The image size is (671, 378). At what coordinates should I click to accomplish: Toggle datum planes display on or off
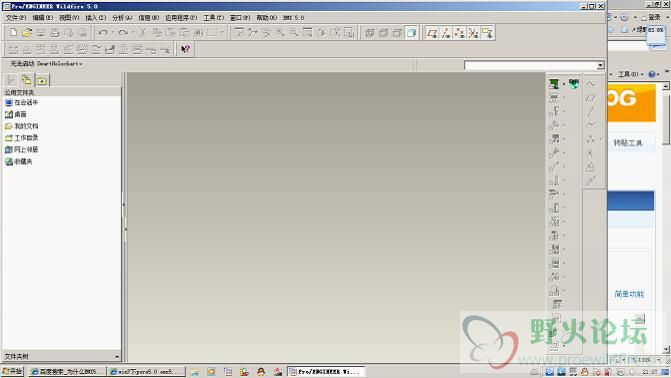[x=432, y=33]
